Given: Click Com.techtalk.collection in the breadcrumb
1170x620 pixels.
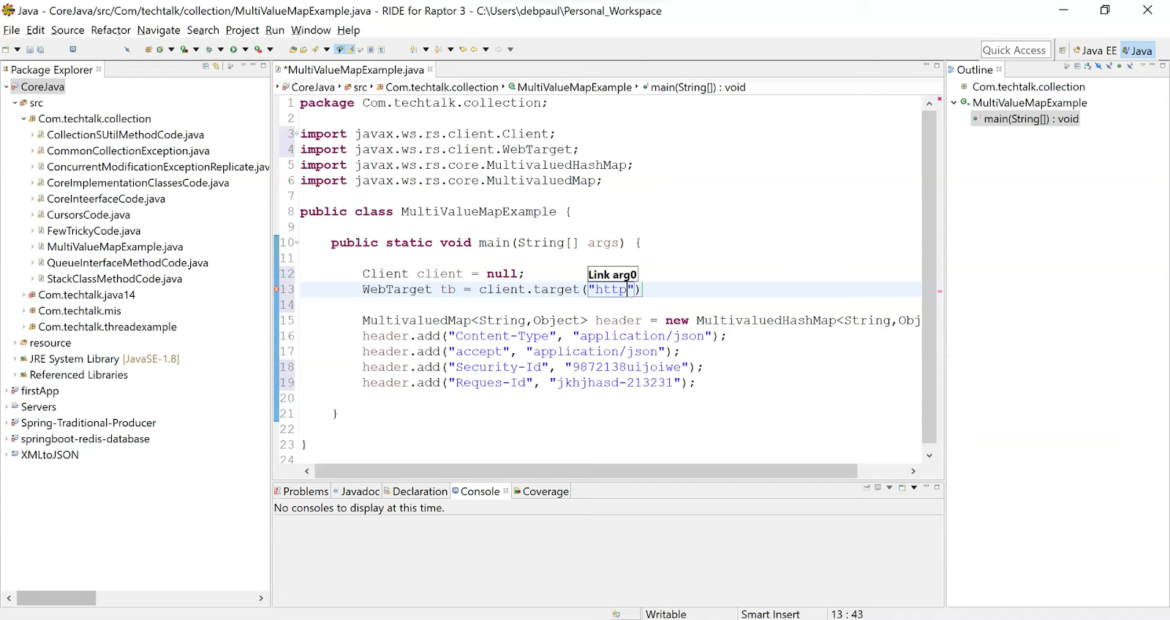Looking at the screenshot, I should point(441,87).
